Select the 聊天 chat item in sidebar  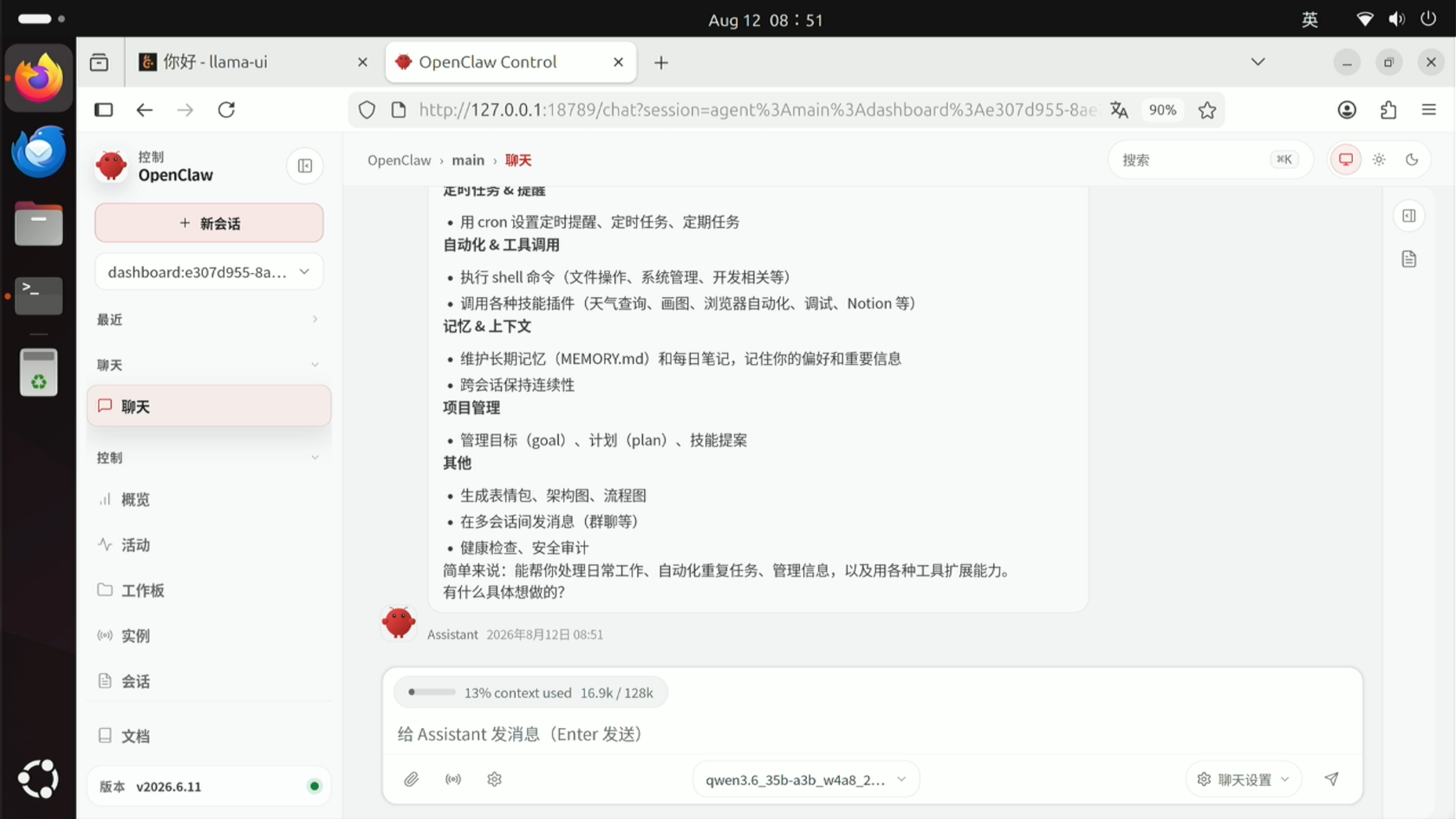[209, 406]
